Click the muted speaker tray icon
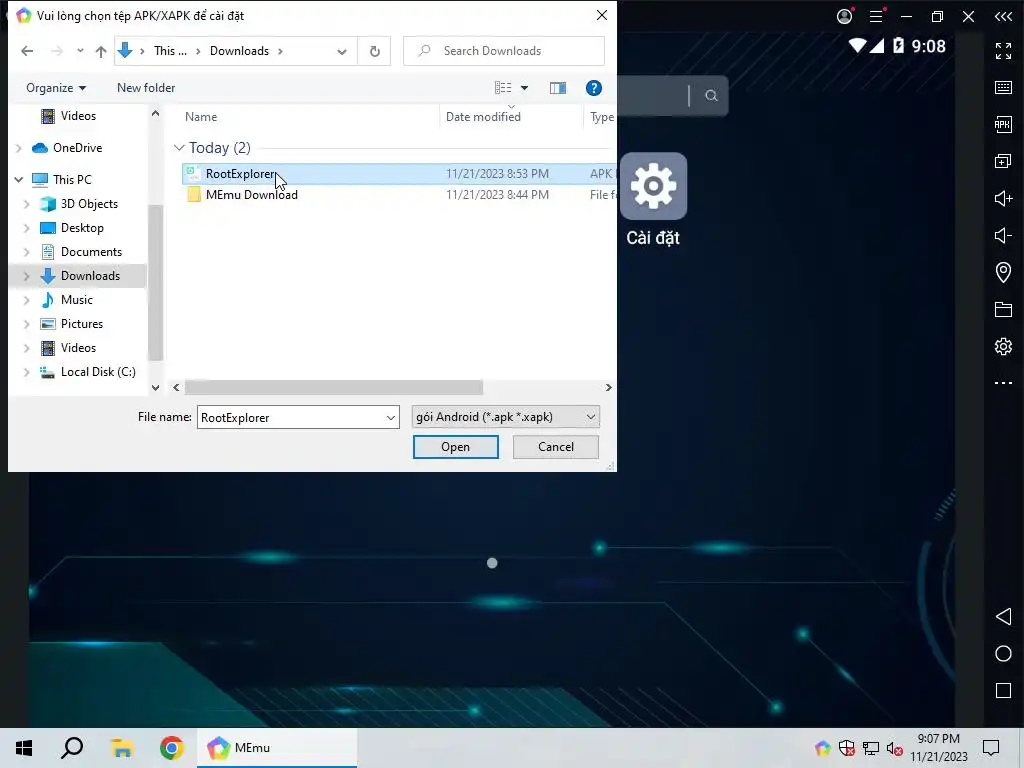This screenshot has width=1024, height=768. pyautogui.click(x=894, y=748)
